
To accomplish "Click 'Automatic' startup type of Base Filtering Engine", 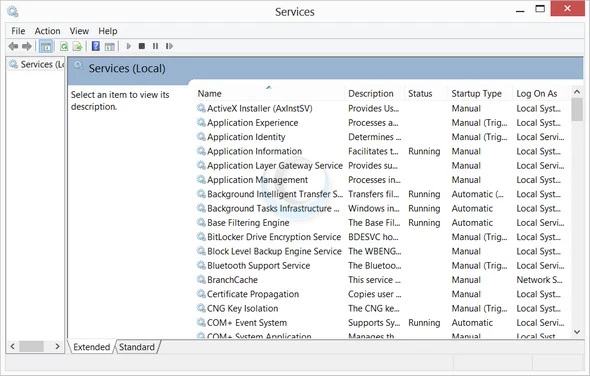I will pyautogui.click(x=472, y=223).
